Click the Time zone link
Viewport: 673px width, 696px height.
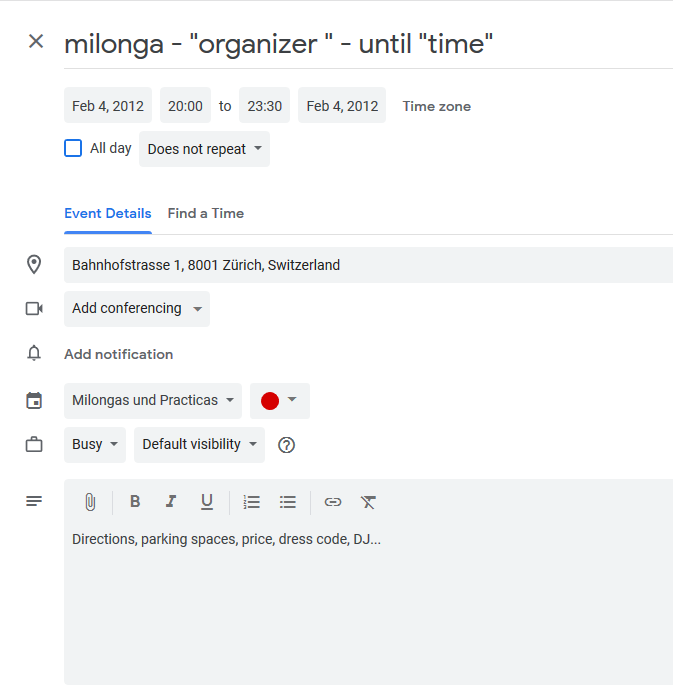pos(437,107)
